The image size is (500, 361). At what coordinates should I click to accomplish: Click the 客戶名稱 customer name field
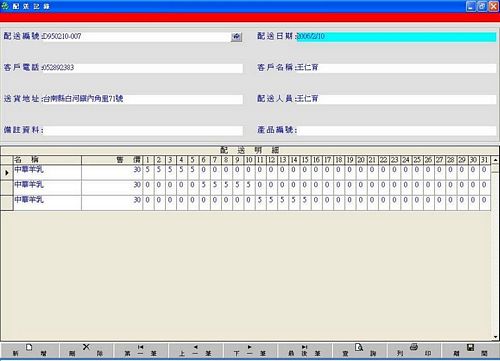(x=396, y=68)
